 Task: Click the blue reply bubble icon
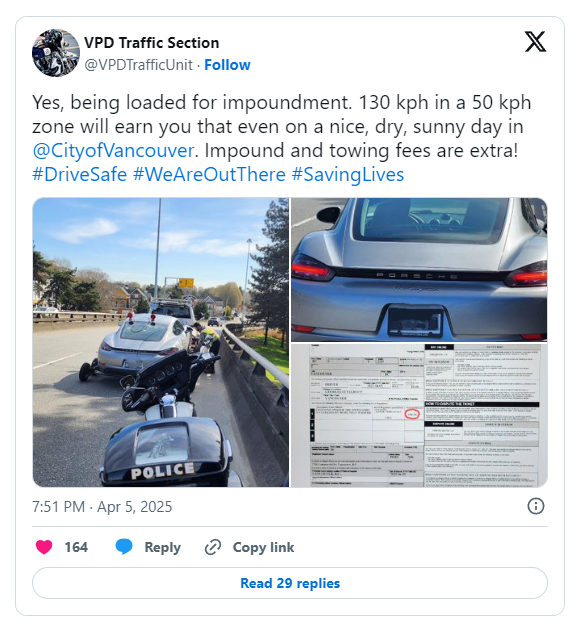click(x=124, y=547)
